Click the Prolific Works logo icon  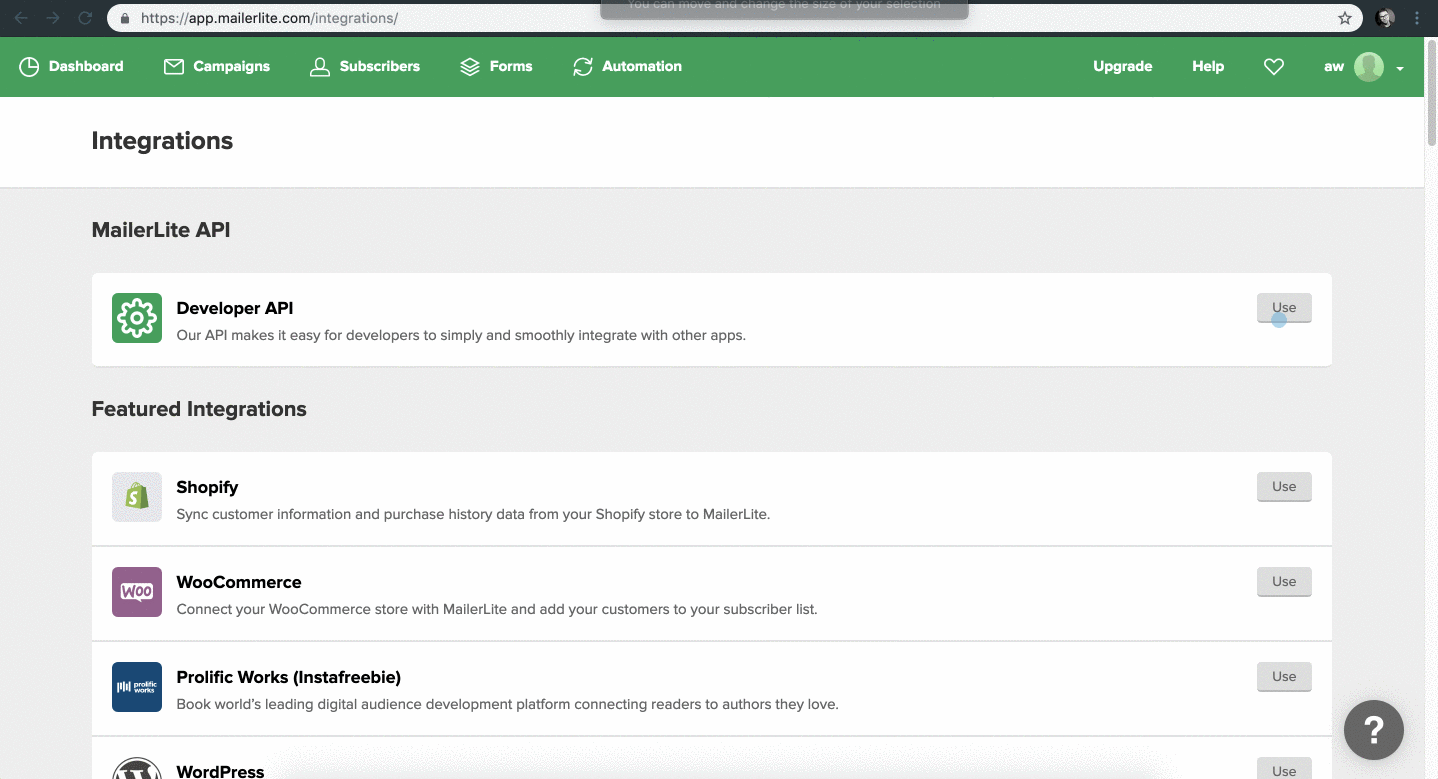(137, 687)
